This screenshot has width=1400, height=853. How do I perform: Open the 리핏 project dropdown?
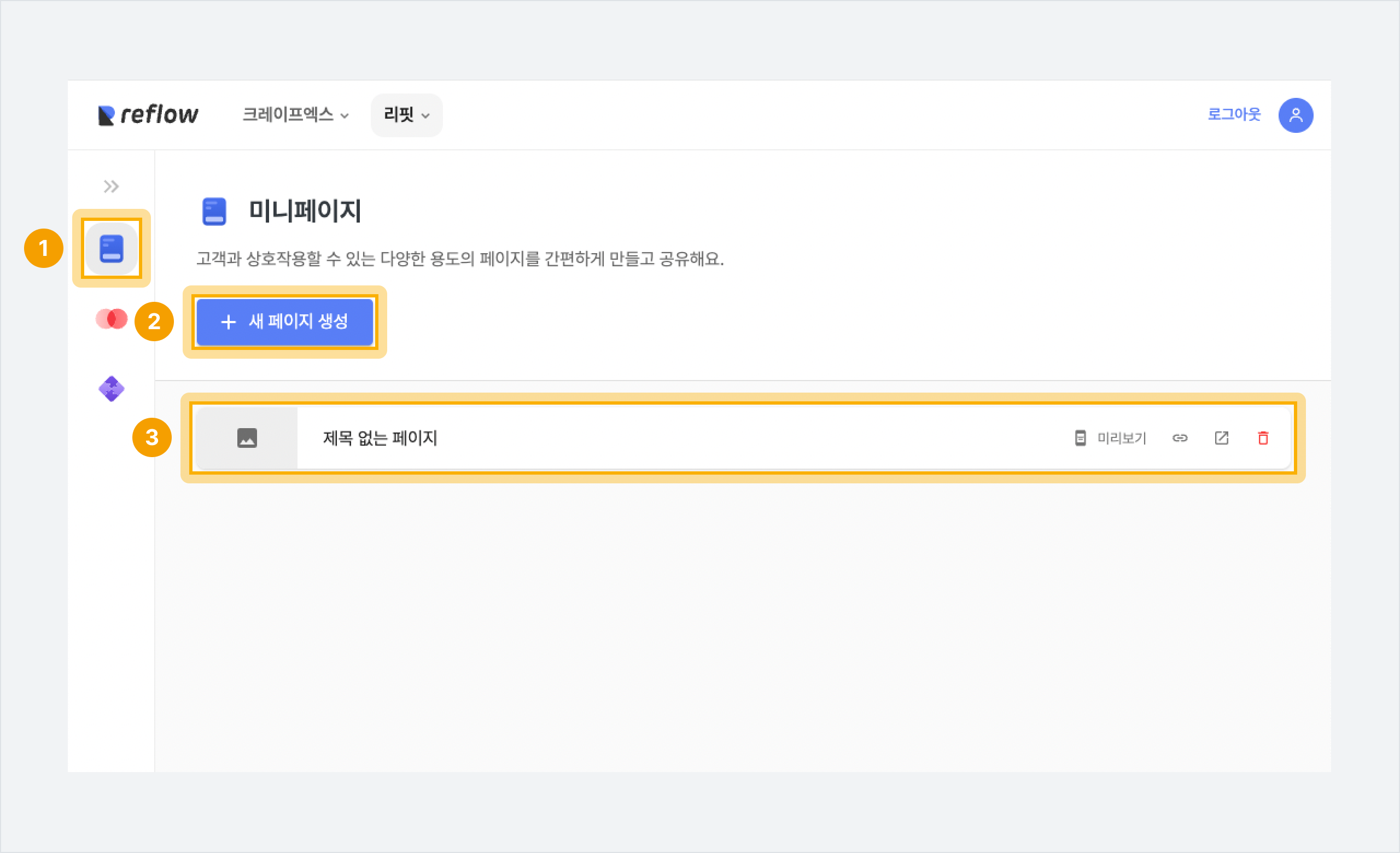(407, 115)
